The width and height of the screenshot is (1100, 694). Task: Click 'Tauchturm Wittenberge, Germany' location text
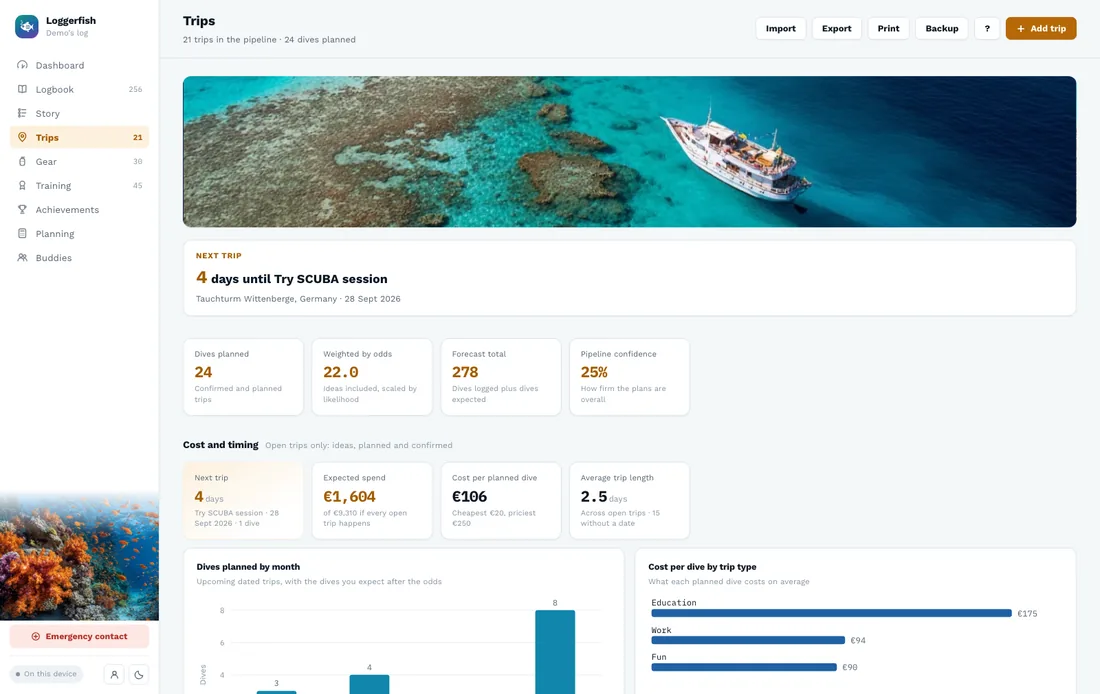(267, 299)
